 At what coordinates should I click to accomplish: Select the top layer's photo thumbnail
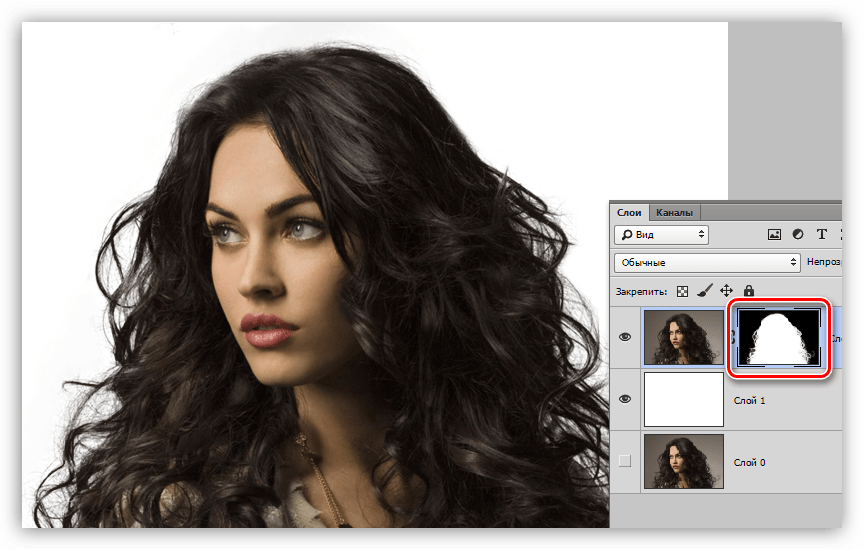(x=684, y=337)
